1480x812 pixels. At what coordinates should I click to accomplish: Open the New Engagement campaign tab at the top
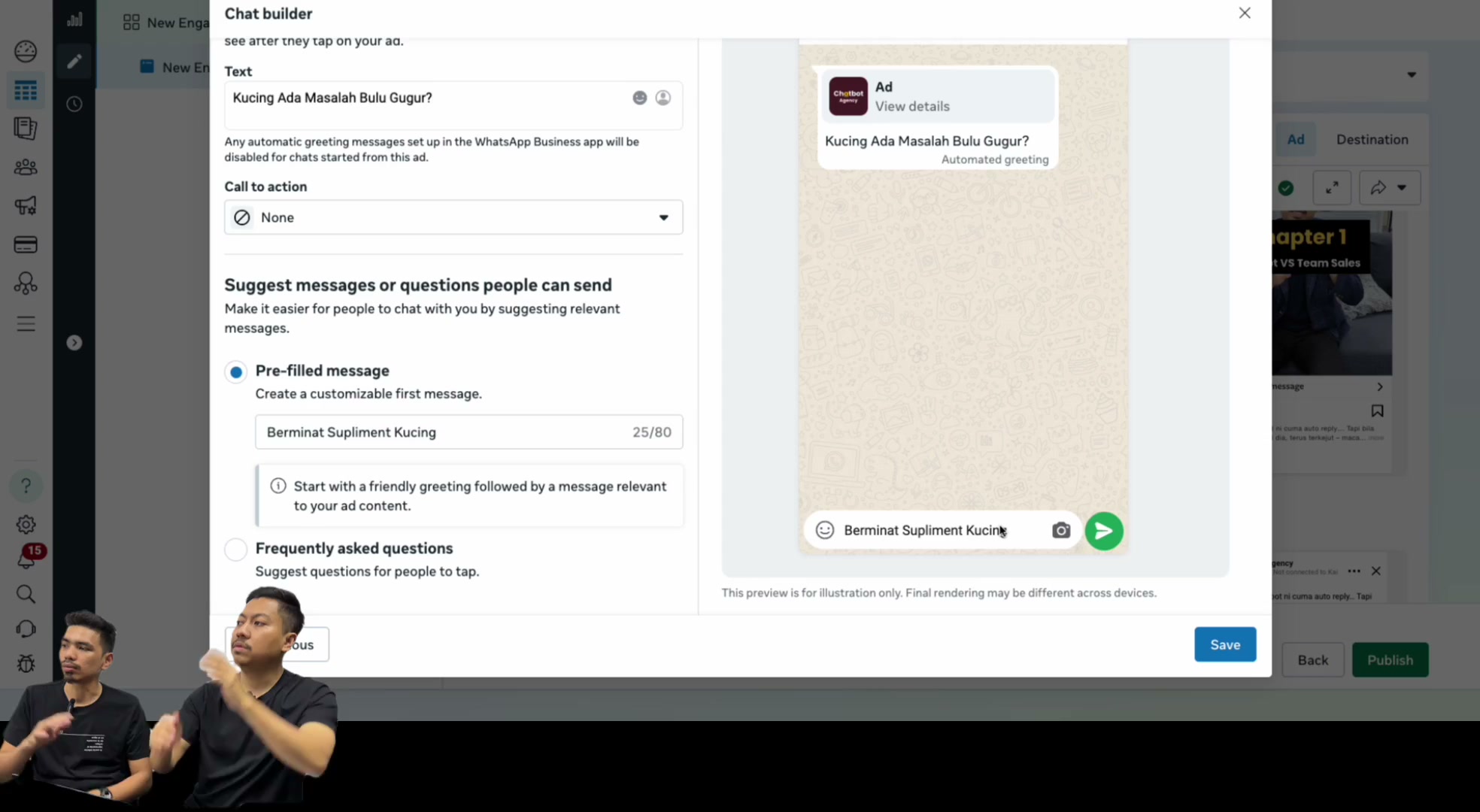pos(166,23)
